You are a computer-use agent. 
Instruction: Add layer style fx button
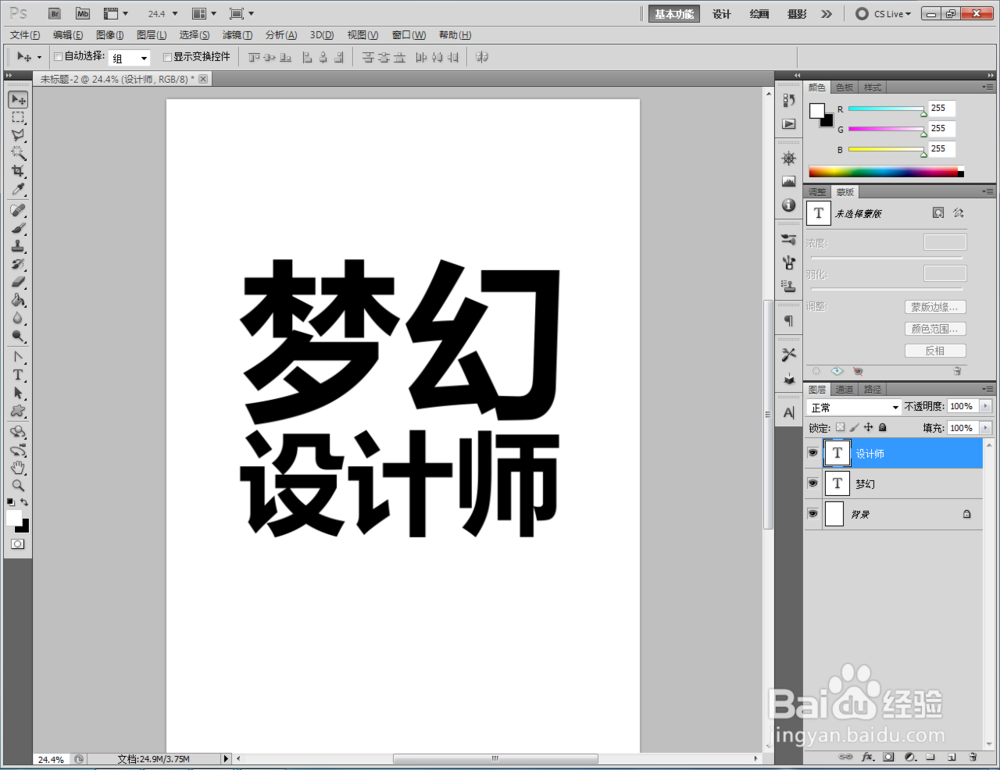867,757
